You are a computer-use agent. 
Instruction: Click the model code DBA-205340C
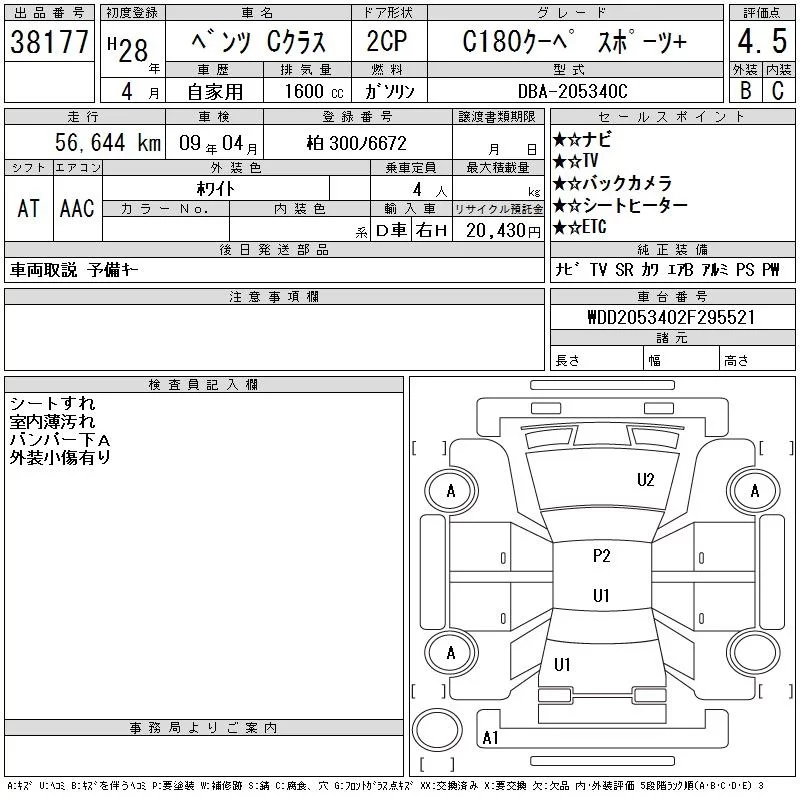[x=575, y=90]
